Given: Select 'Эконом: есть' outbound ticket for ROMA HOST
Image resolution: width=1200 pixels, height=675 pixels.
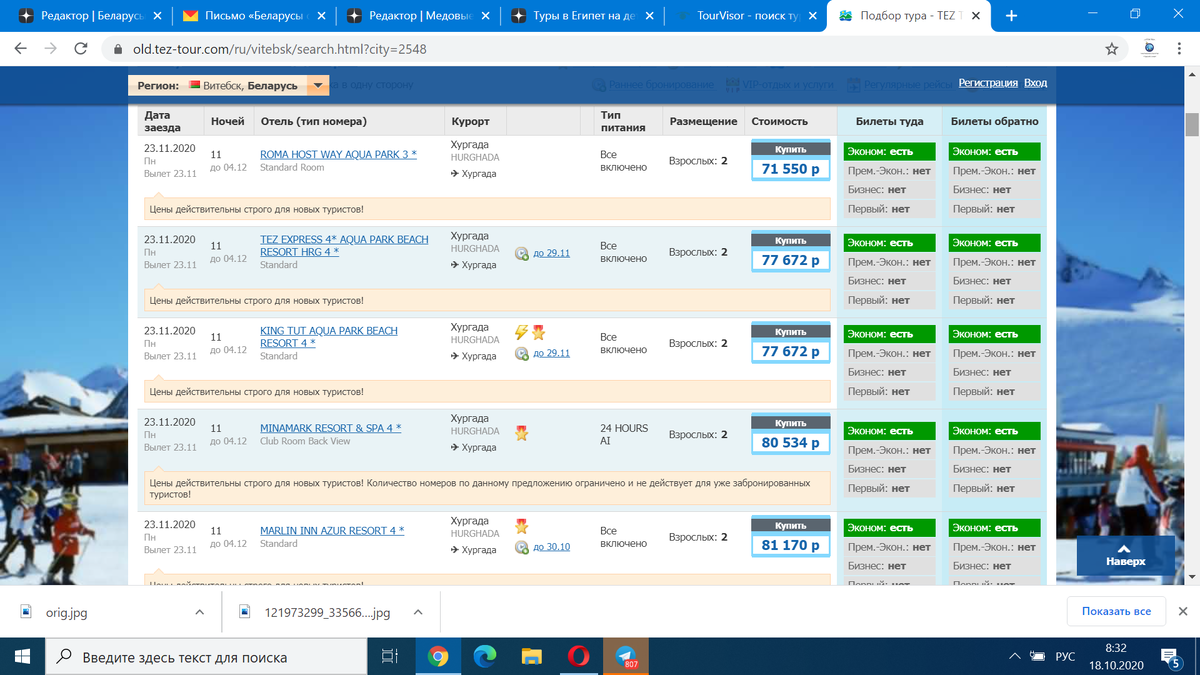Looking at the screenshot, I should click(890, 151).
